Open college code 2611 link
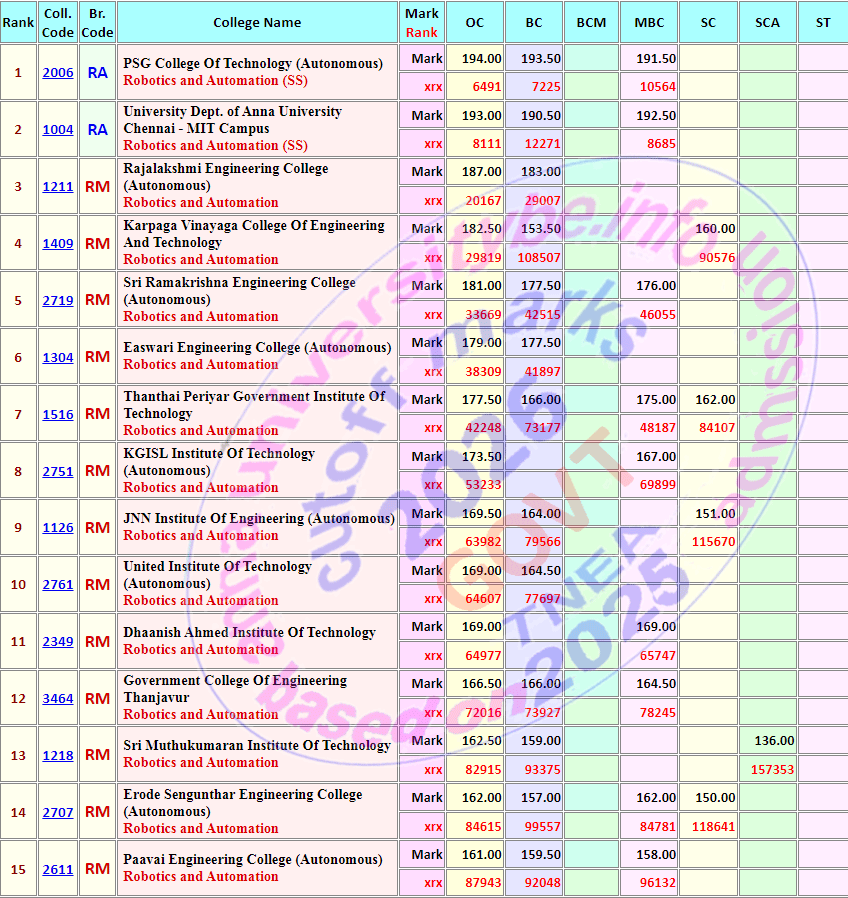Screen dimensions: 848x898 point(58,869)
